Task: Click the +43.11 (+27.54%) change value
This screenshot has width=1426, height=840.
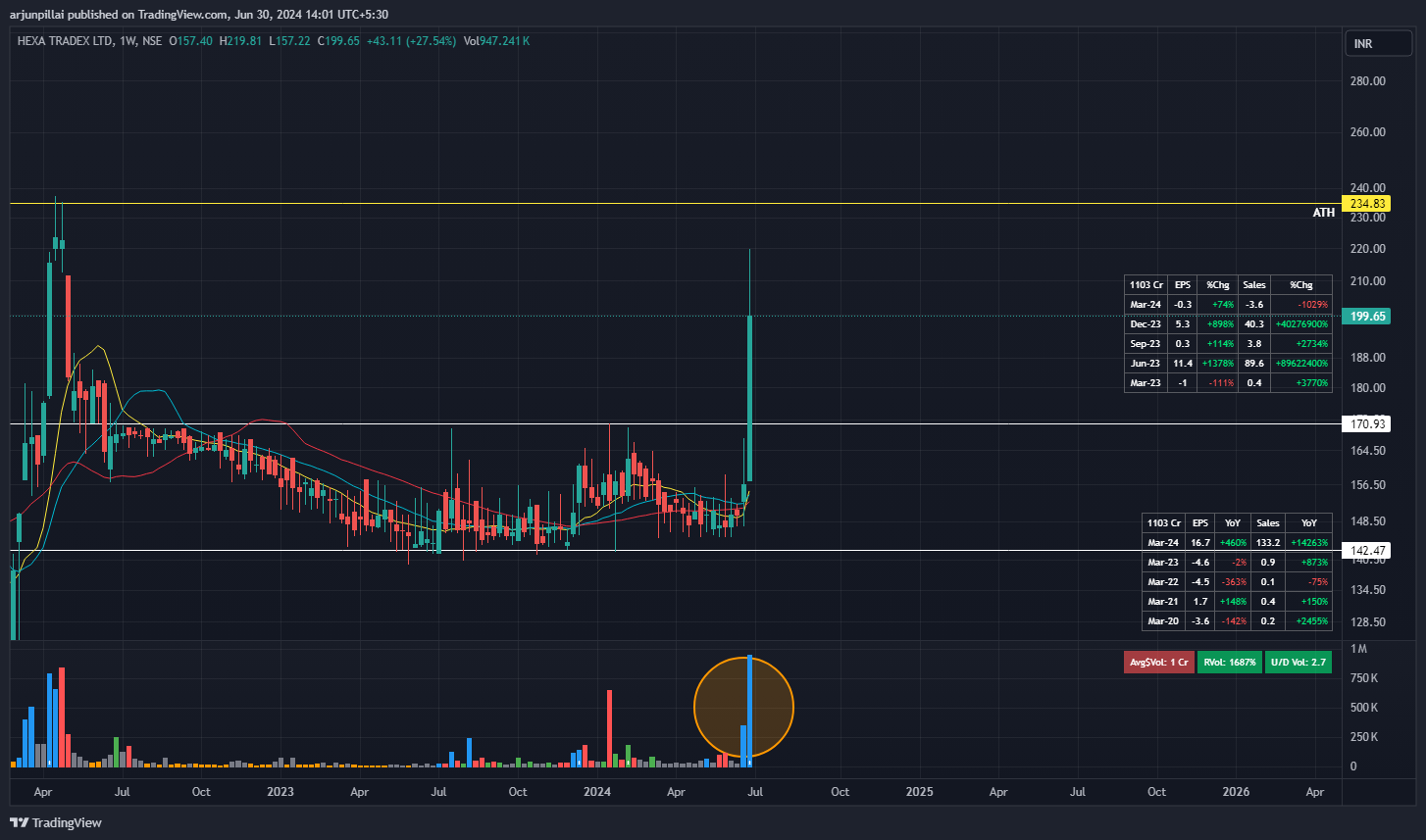Action: [410, 41]
